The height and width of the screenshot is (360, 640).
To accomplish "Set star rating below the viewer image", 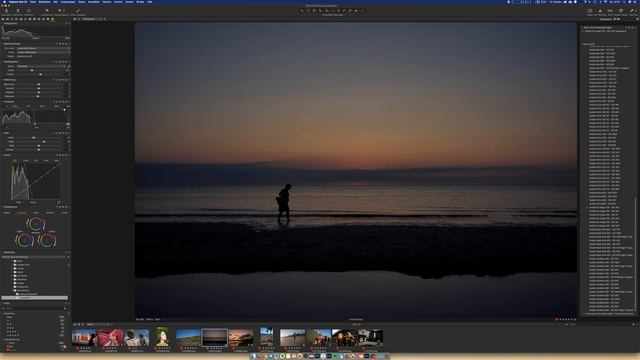I will 568,320.
